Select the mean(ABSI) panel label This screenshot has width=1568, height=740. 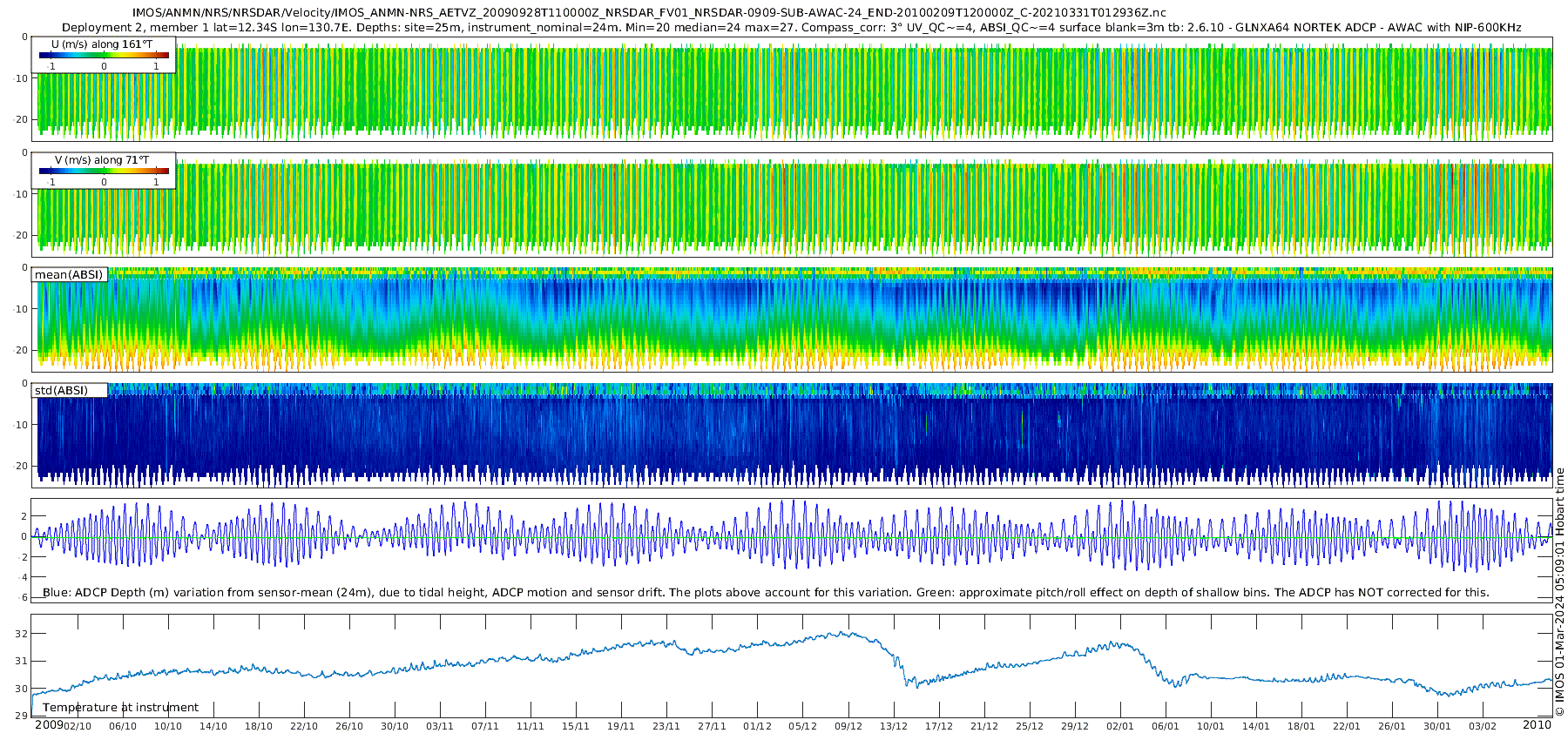(x=69, y=275)
